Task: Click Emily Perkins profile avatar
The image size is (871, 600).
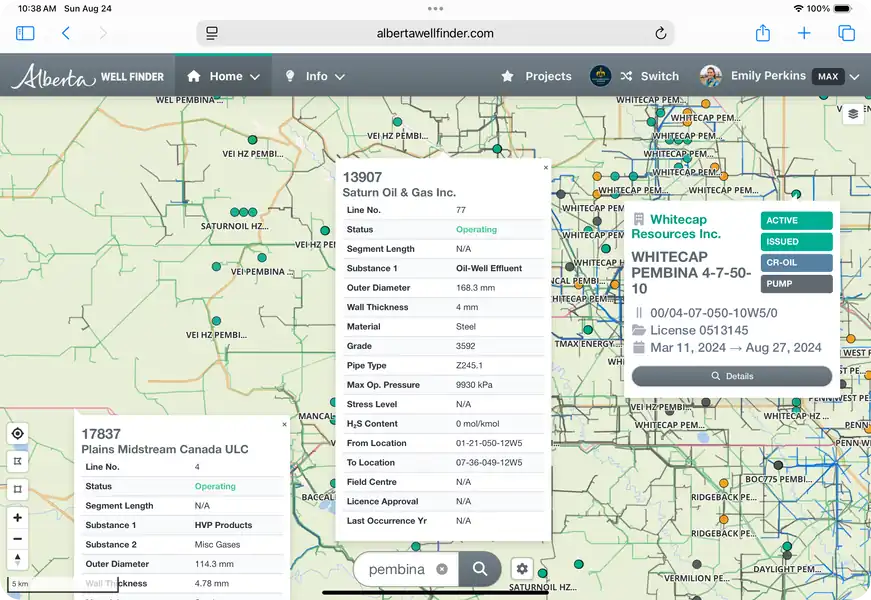Action: [x=710, y=76]
